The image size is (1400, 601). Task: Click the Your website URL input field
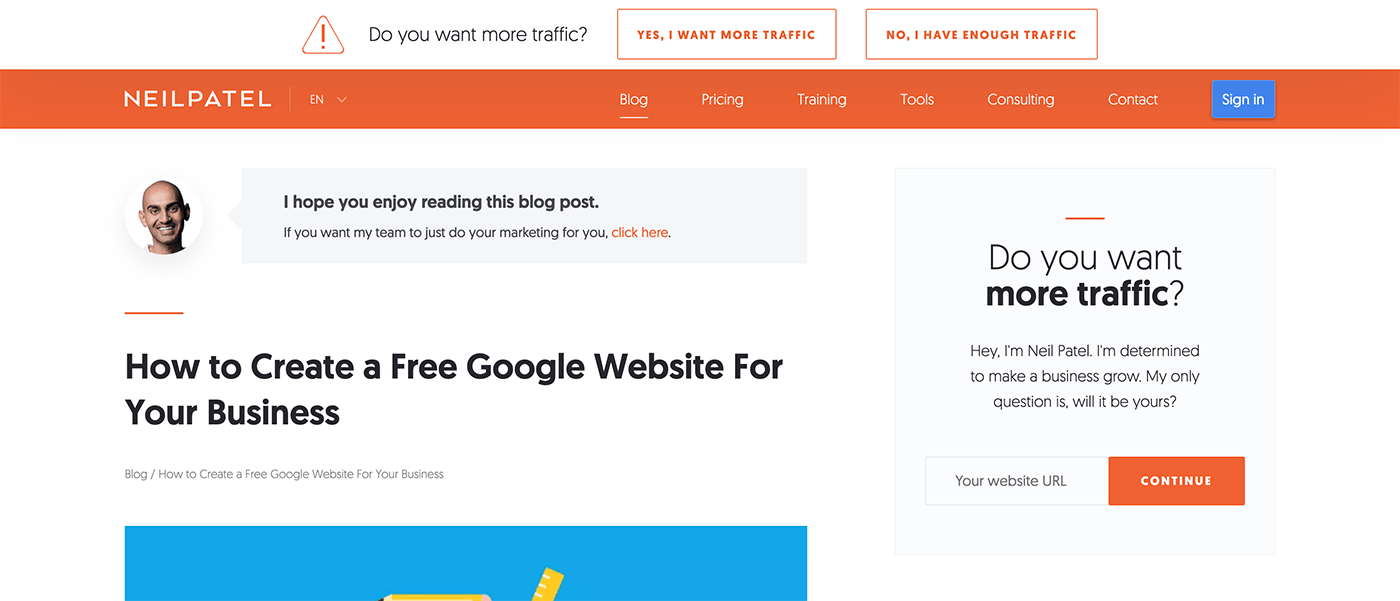point(1015,481)
